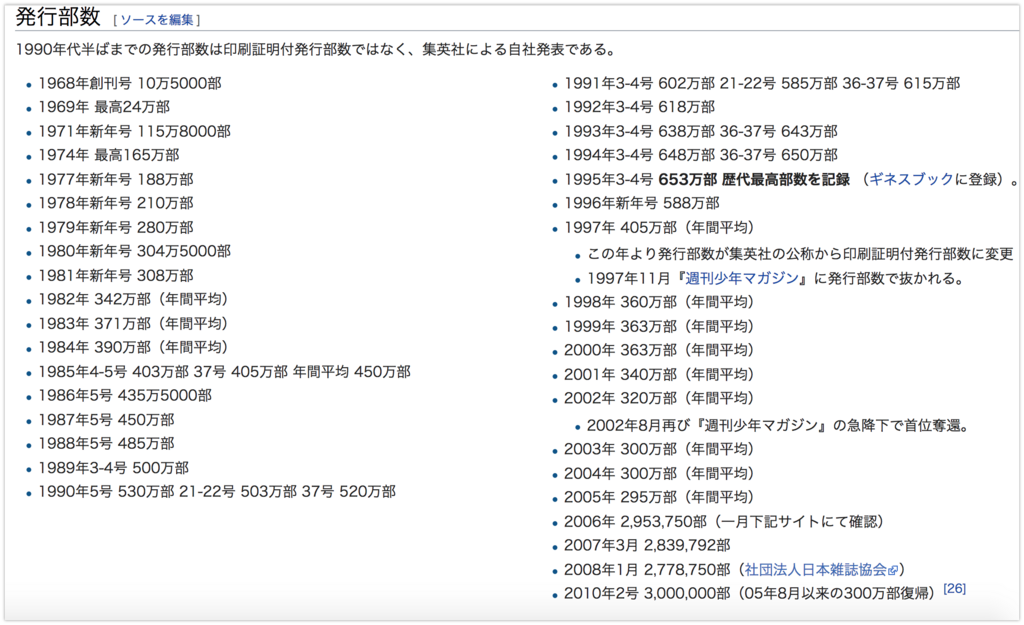Select the 1991年3-4号 602万部 entry
Screen dimensions: 1024x625
(762, 84)
